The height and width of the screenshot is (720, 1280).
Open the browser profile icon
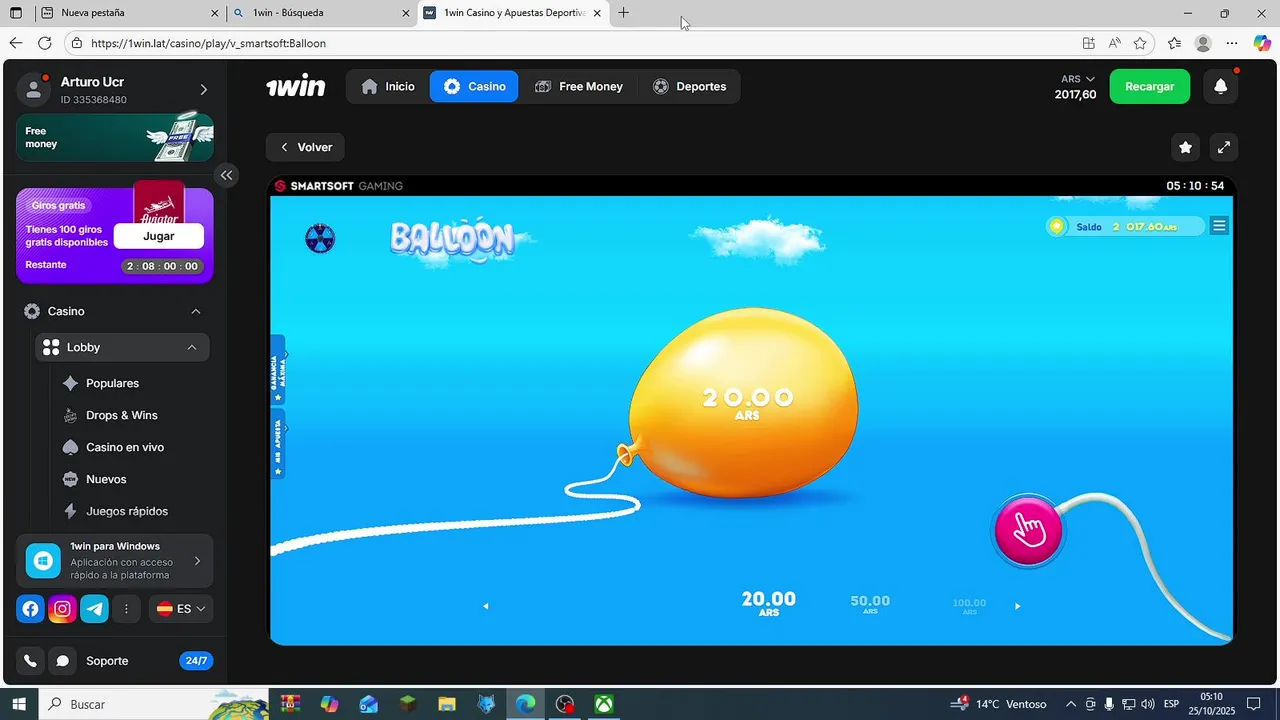(1203, 43)
